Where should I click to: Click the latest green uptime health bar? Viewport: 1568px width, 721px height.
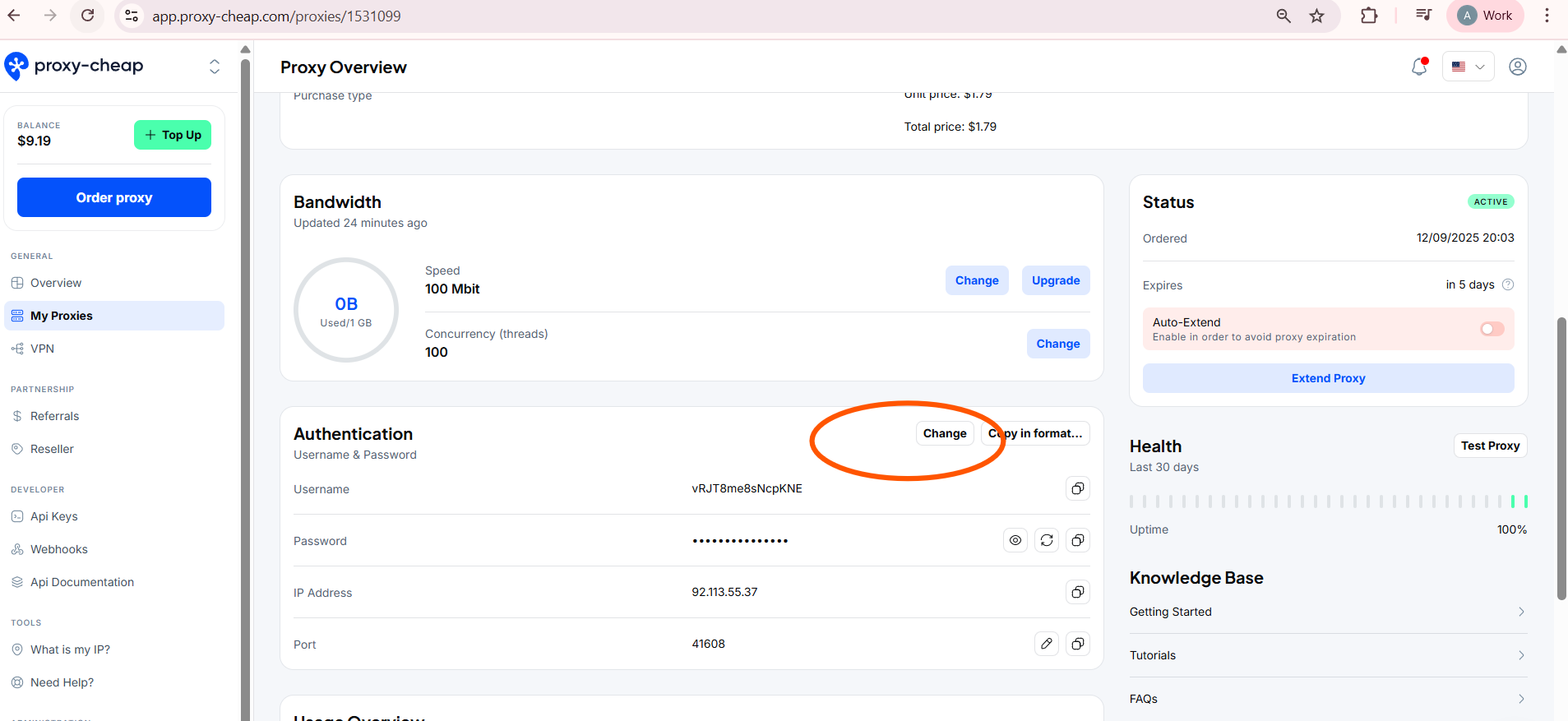pyautogui.click(x=1525, y=501)
